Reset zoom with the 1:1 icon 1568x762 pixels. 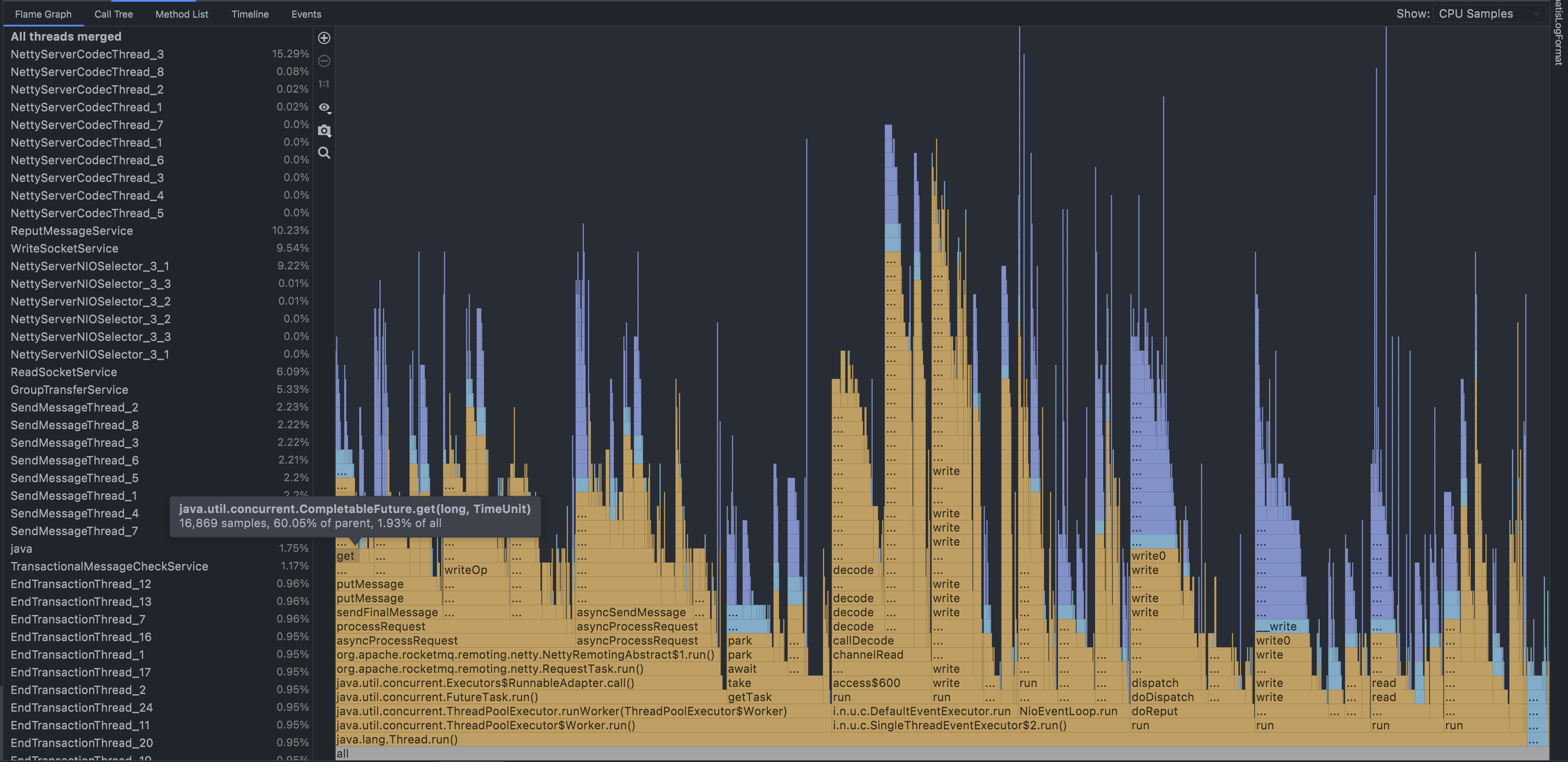click(324, 84)
